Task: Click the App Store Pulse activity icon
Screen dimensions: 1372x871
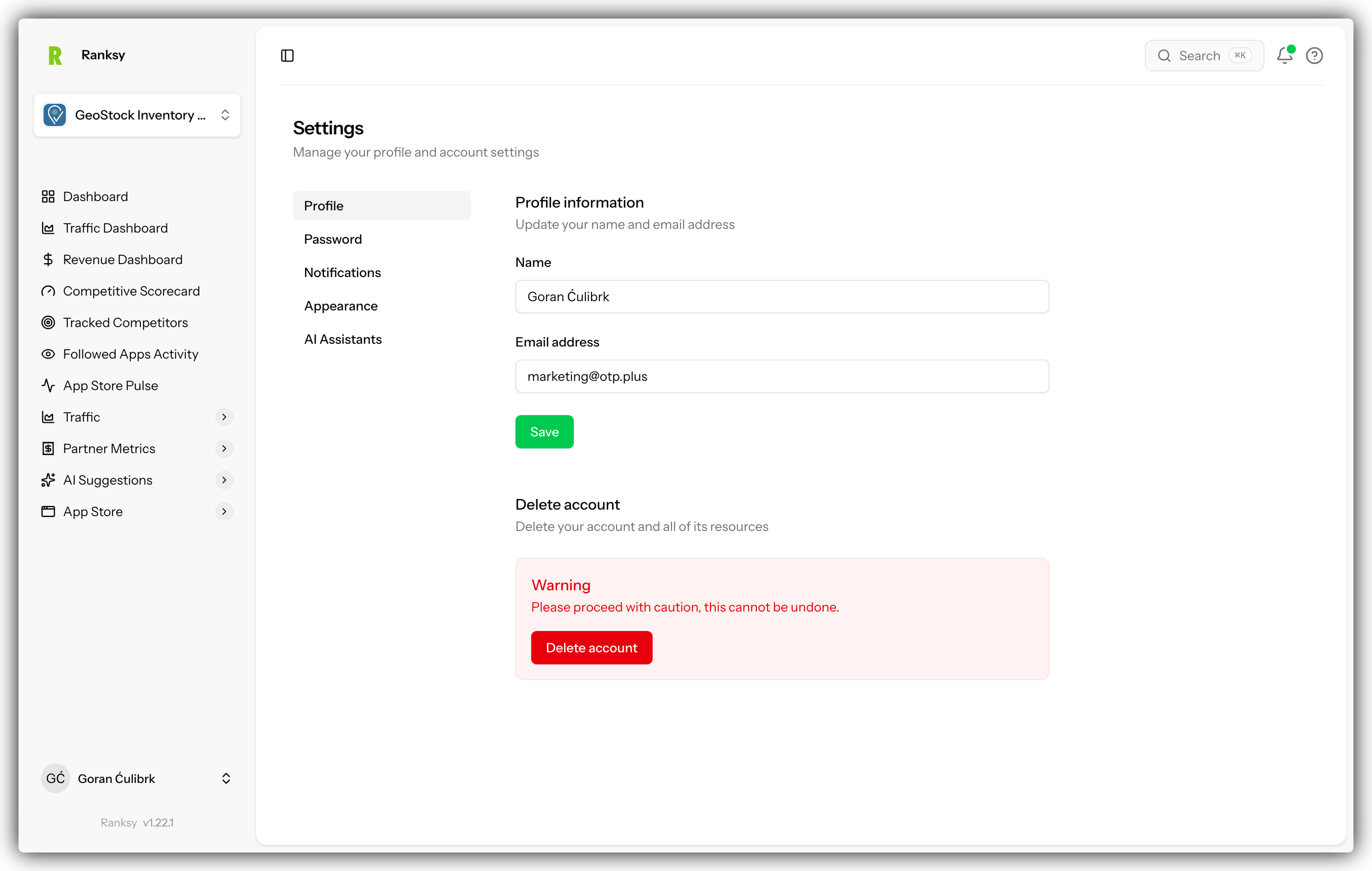Action: [x=48, y=385]
